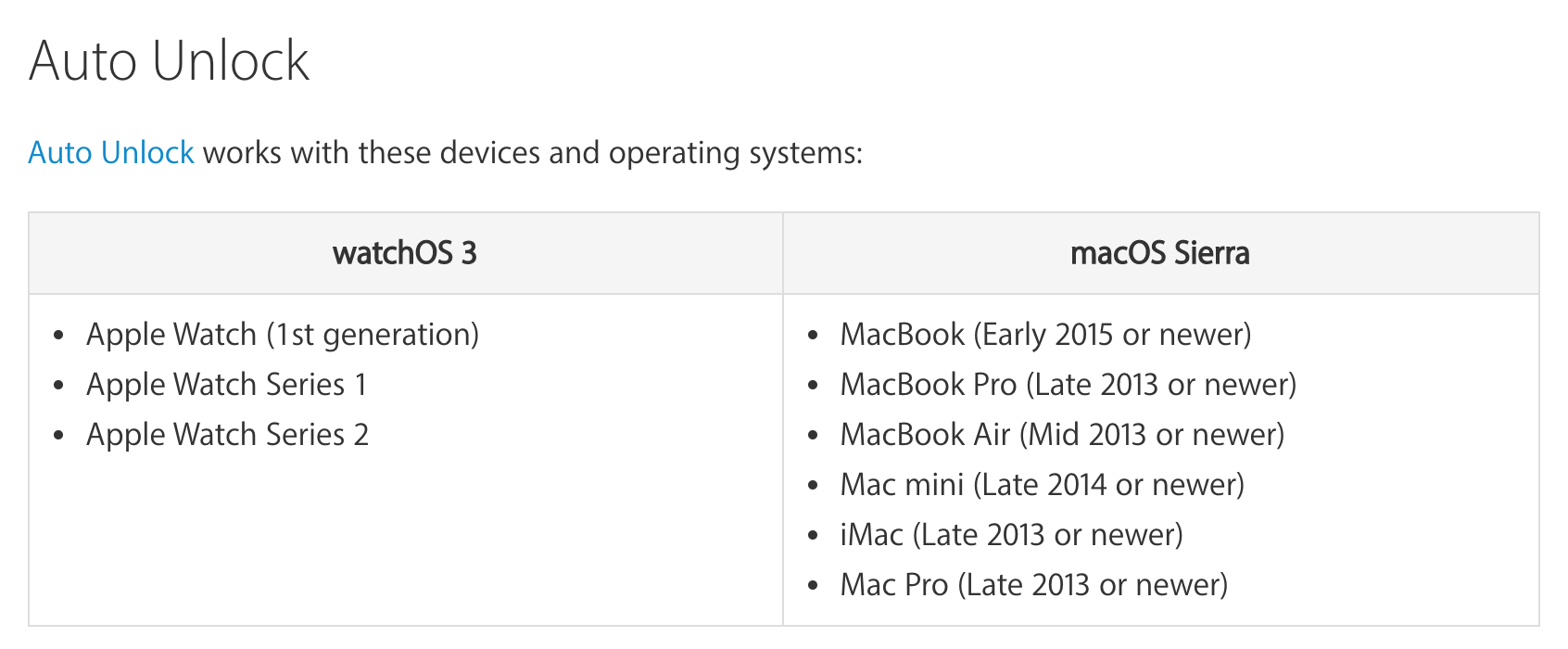Click the bullet before Mac mini entry
The image size is (1568, 649).
click(x=813, y=486)
